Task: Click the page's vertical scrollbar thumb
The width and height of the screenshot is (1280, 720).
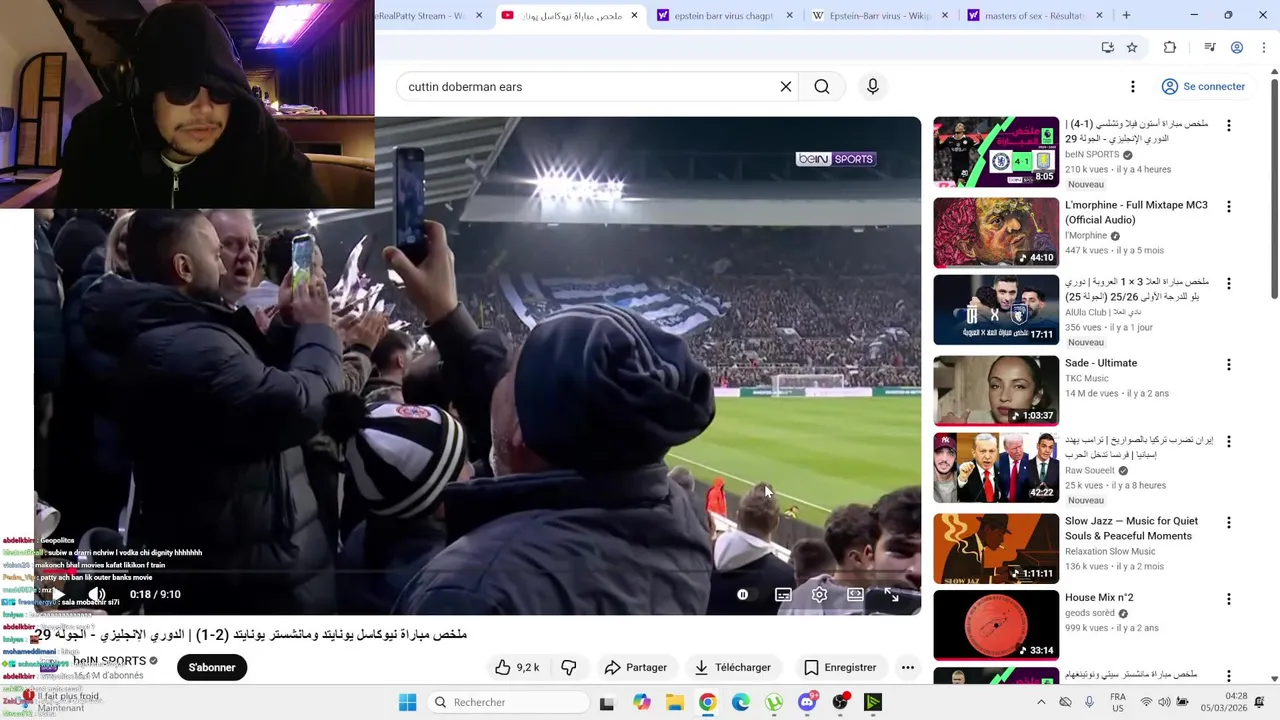Action: [x=1274, y=187]
